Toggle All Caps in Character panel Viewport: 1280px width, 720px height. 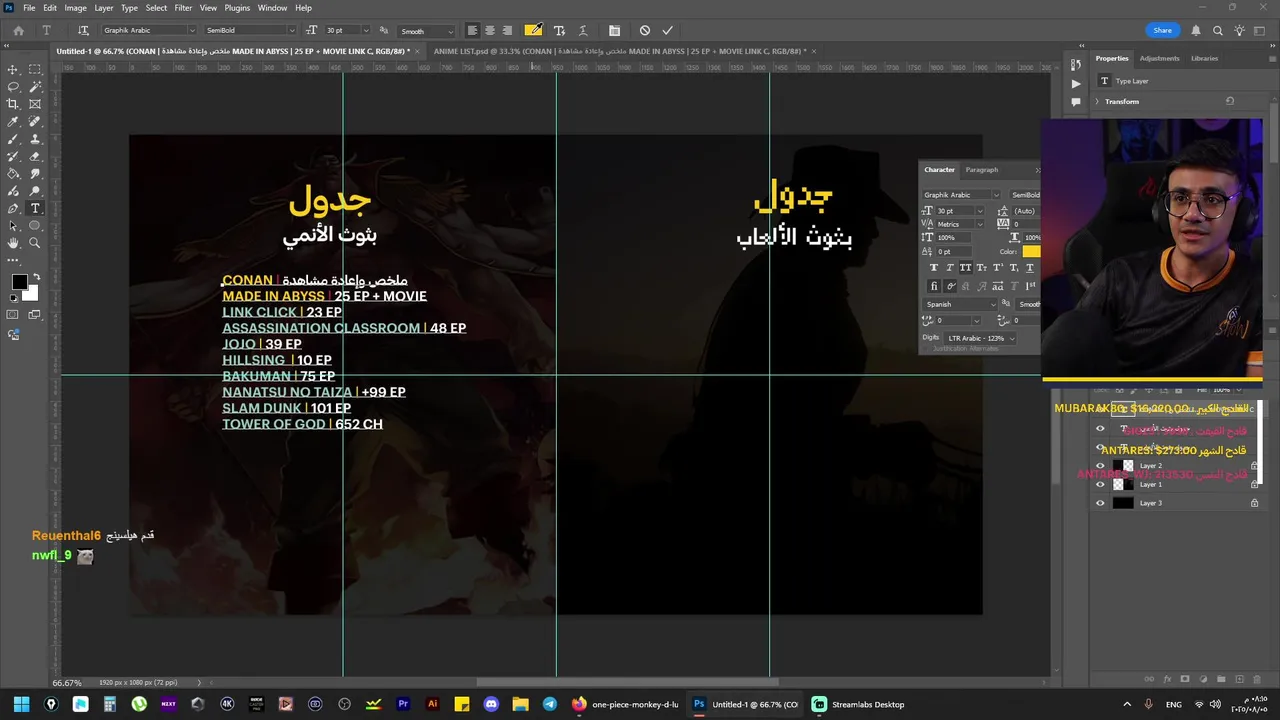coord(966,268)
